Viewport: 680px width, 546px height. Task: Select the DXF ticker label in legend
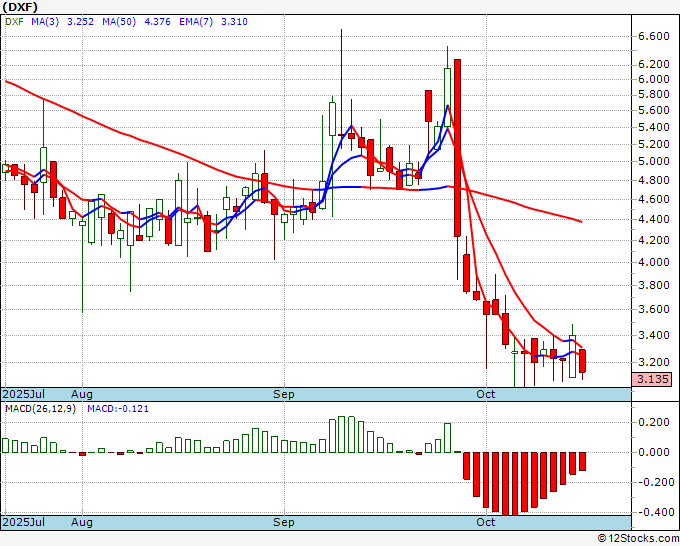pos(14,21)
